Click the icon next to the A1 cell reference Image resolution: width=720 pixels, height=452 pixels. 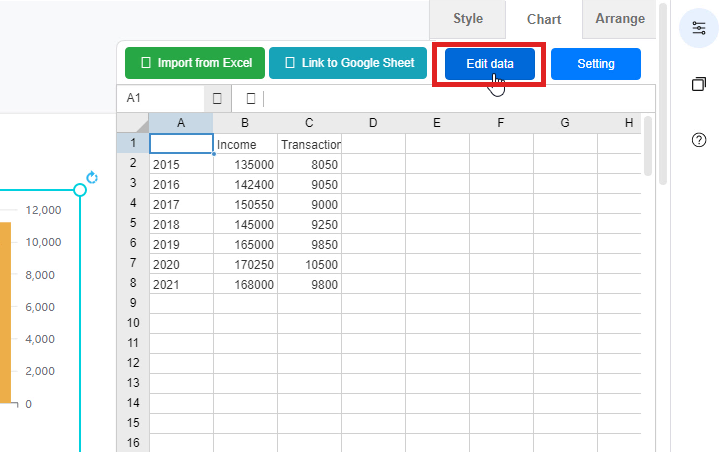coord(218,99)
